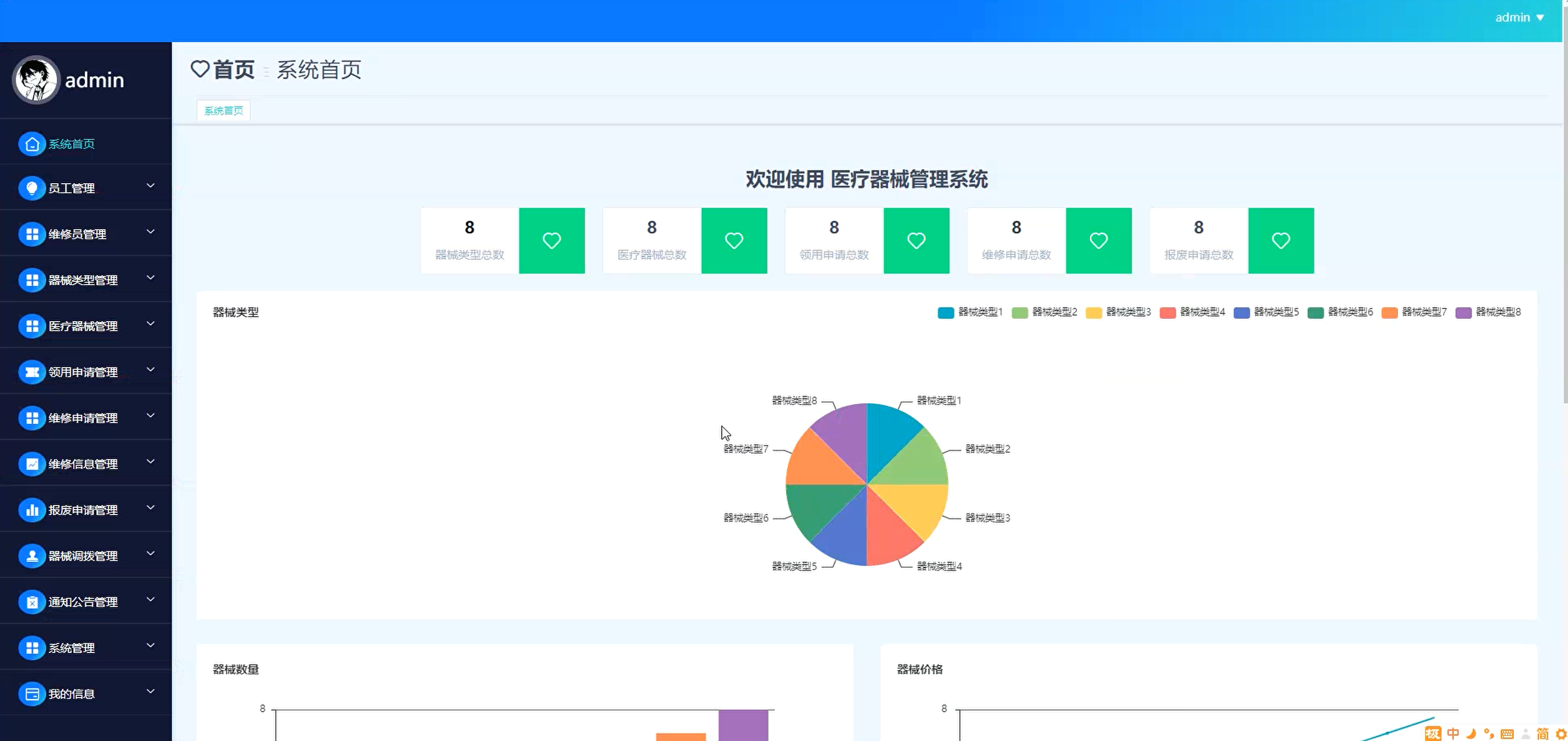Viewport: 1568px width, 741px height.
Task: Click the 维修申请管理 grid icon
Action: [x=32, y=418]
